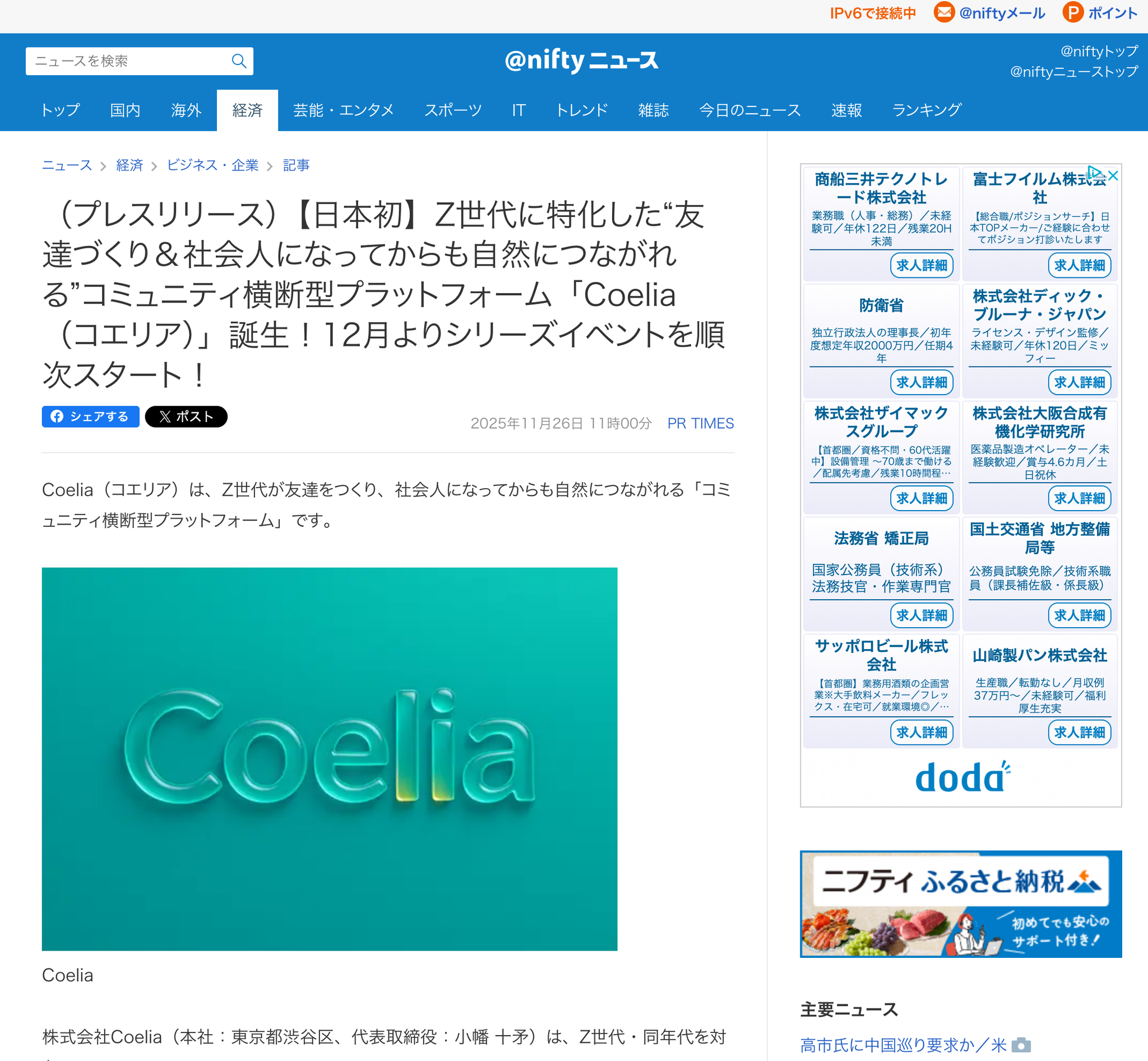
Task: Click the Coelia logo image
Action: pyautogui.click(x=329, y=758)
